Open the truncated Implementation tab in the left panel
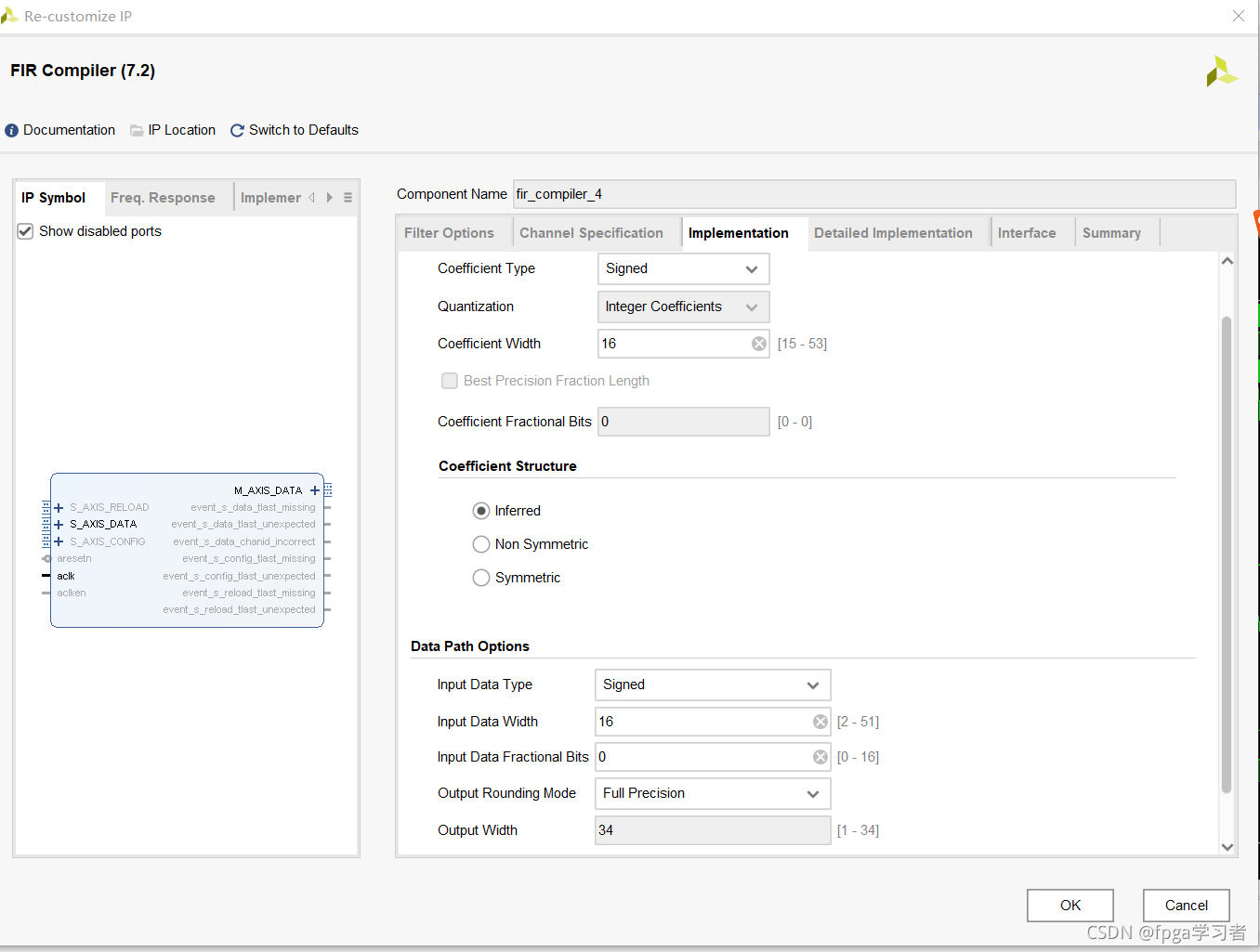The height and width of the screenshot is (952, 1260). (x=270, y=198)
